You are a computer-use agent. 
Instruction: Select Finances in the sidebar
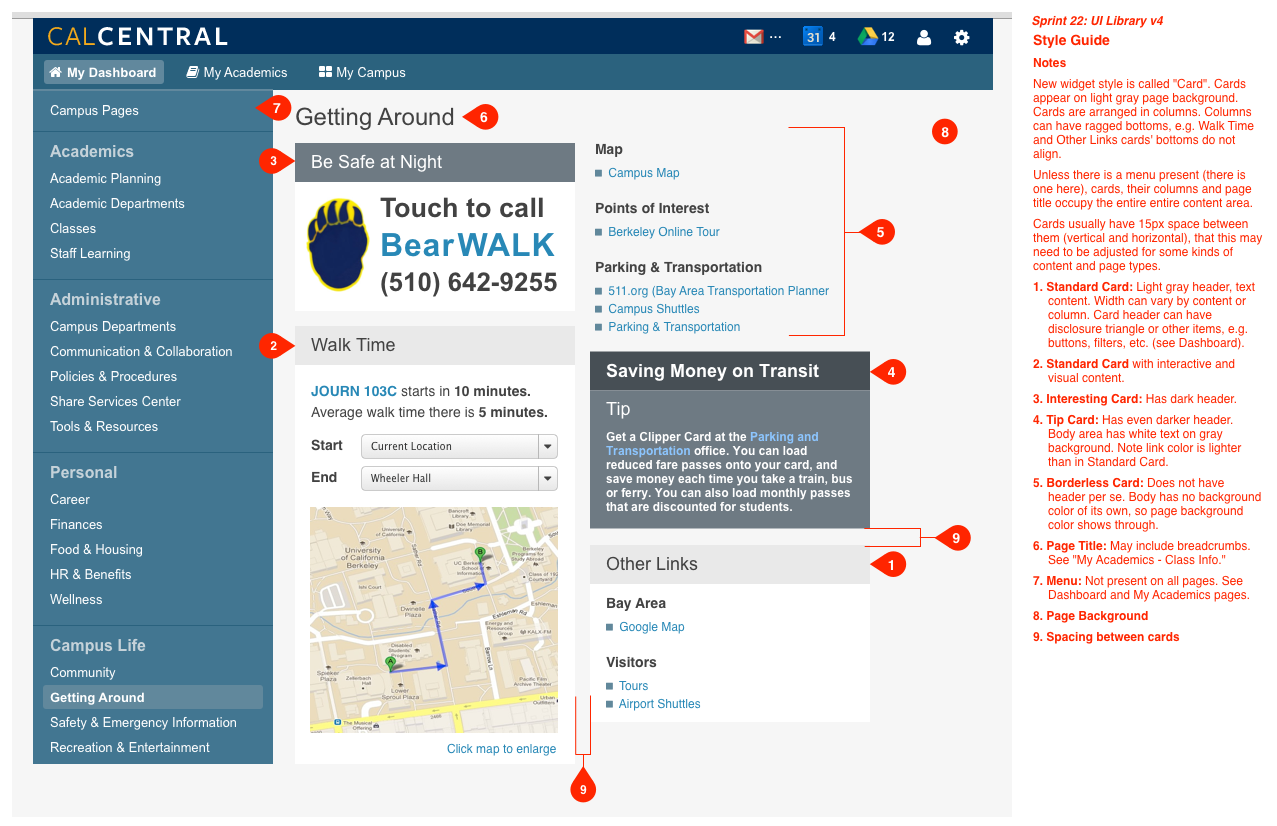(76, 524)
